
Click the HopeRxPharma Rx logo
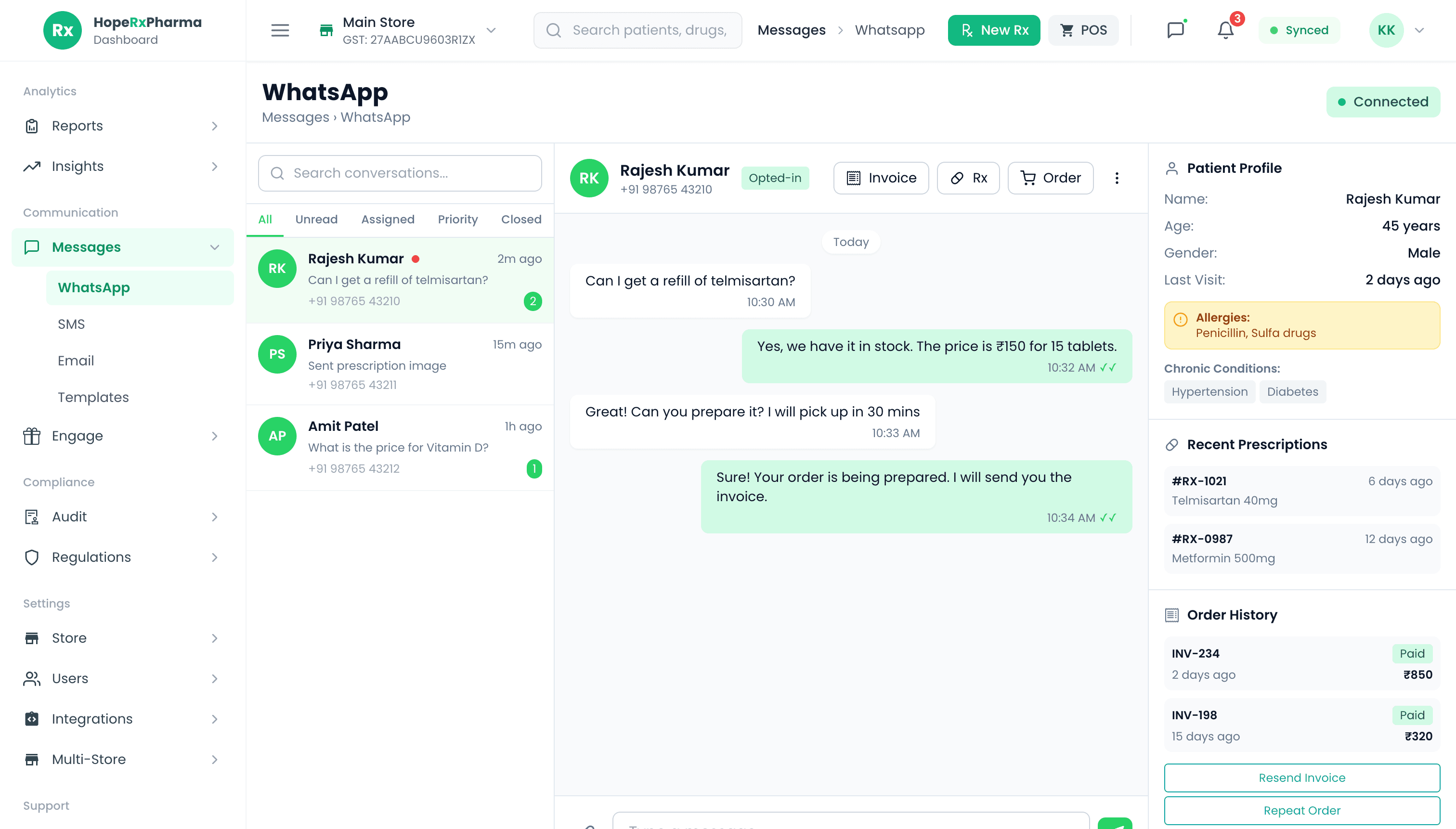coord(62,30)
